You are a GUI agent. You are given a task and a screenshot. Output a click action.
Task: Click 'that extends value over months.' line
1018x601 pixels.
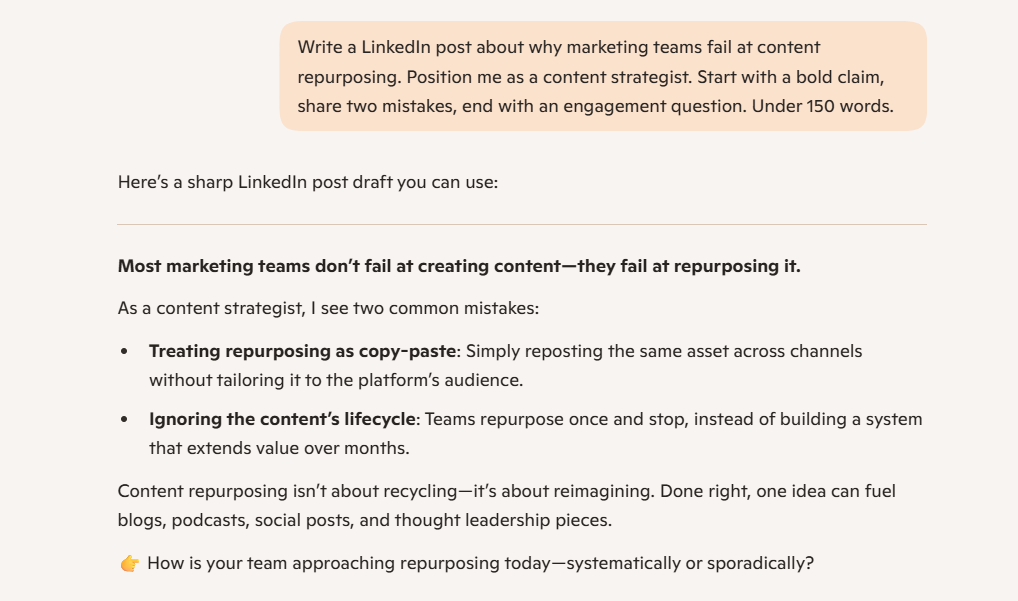click(279, 448)
